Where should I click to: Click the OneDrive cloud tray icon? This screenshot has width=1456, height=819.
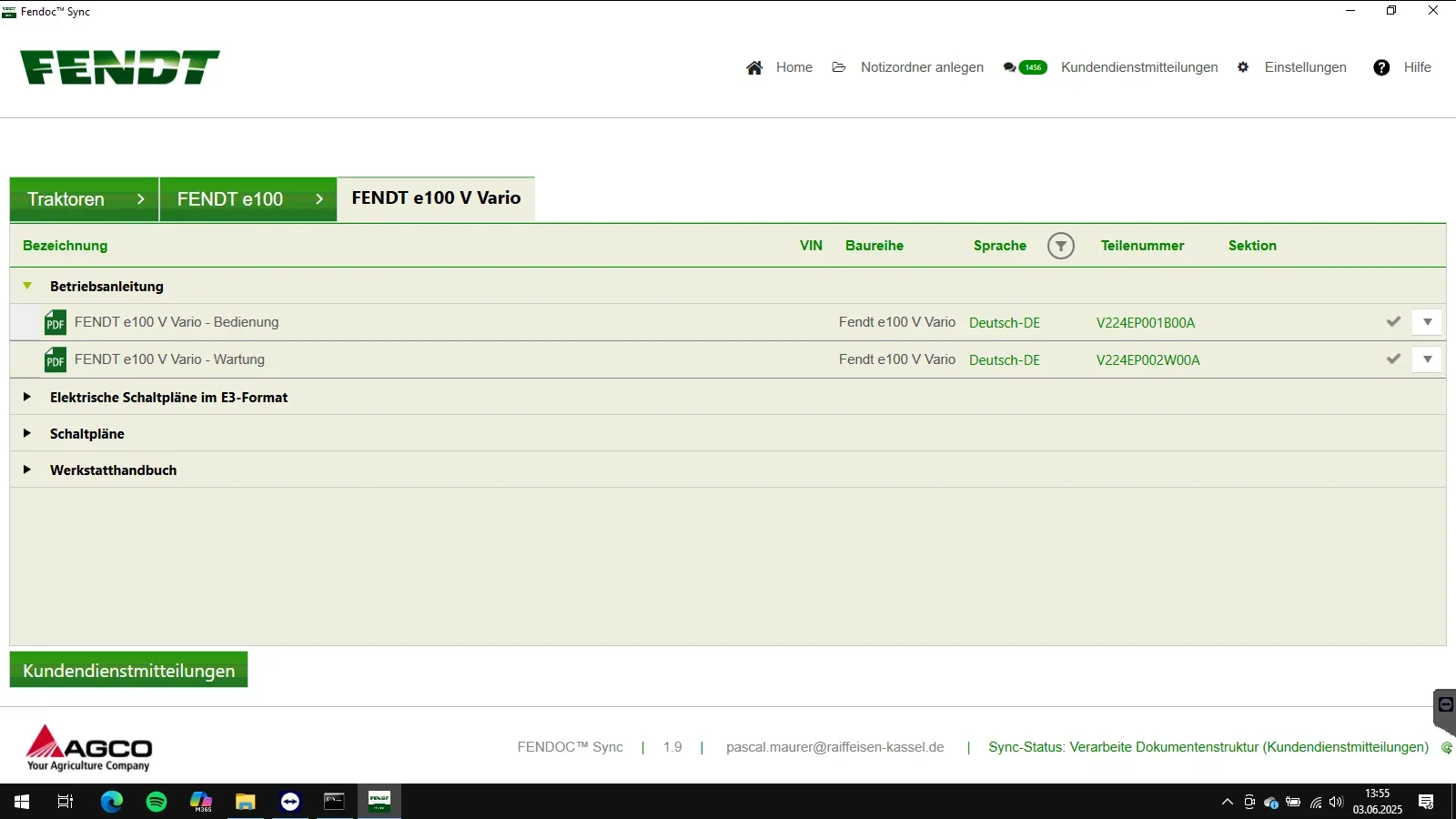click(1271, 802)
